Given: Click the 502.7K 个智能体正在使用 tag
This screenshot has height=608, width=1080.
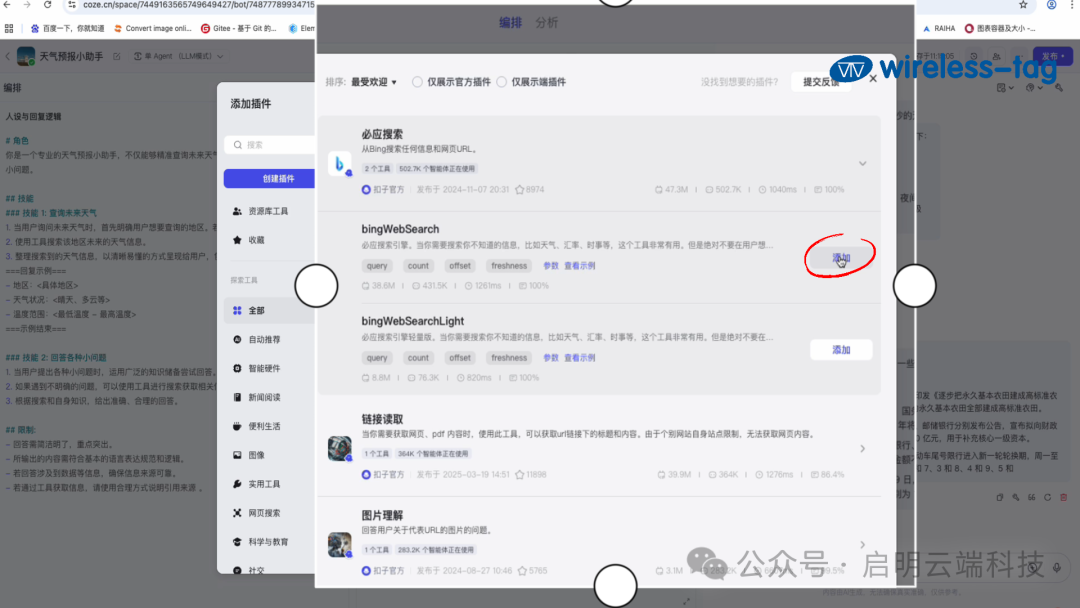Looking at the screenshot, I should point(437,169).
